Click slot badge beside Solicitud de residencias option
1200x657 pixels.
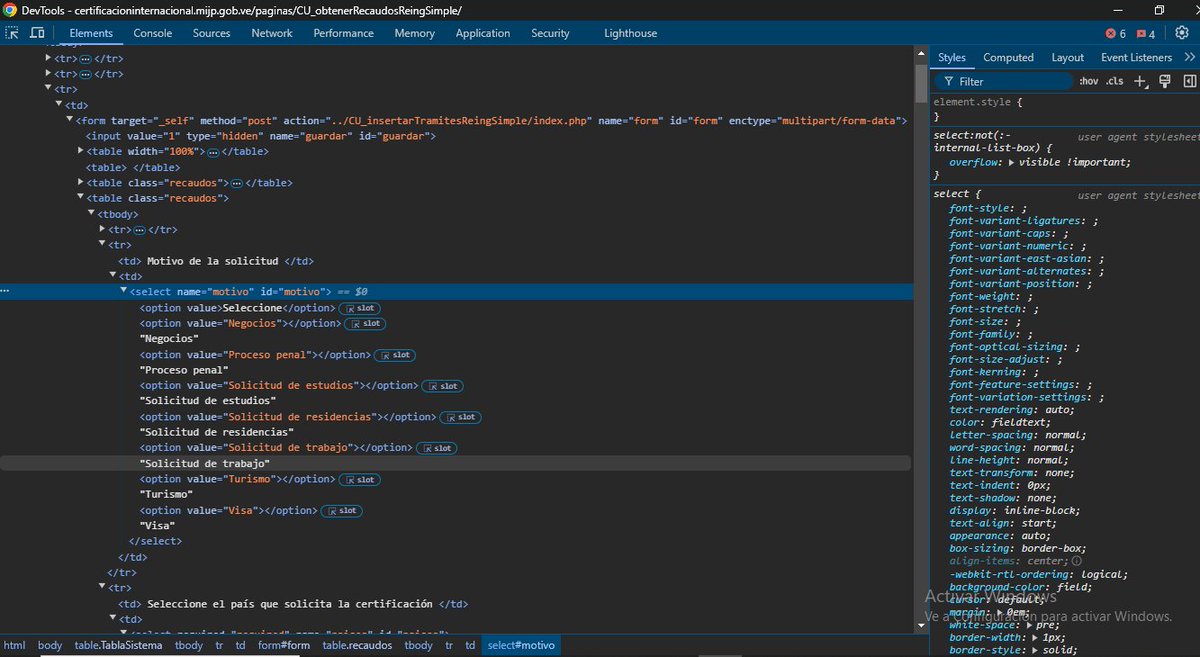(x=460, y=417)
